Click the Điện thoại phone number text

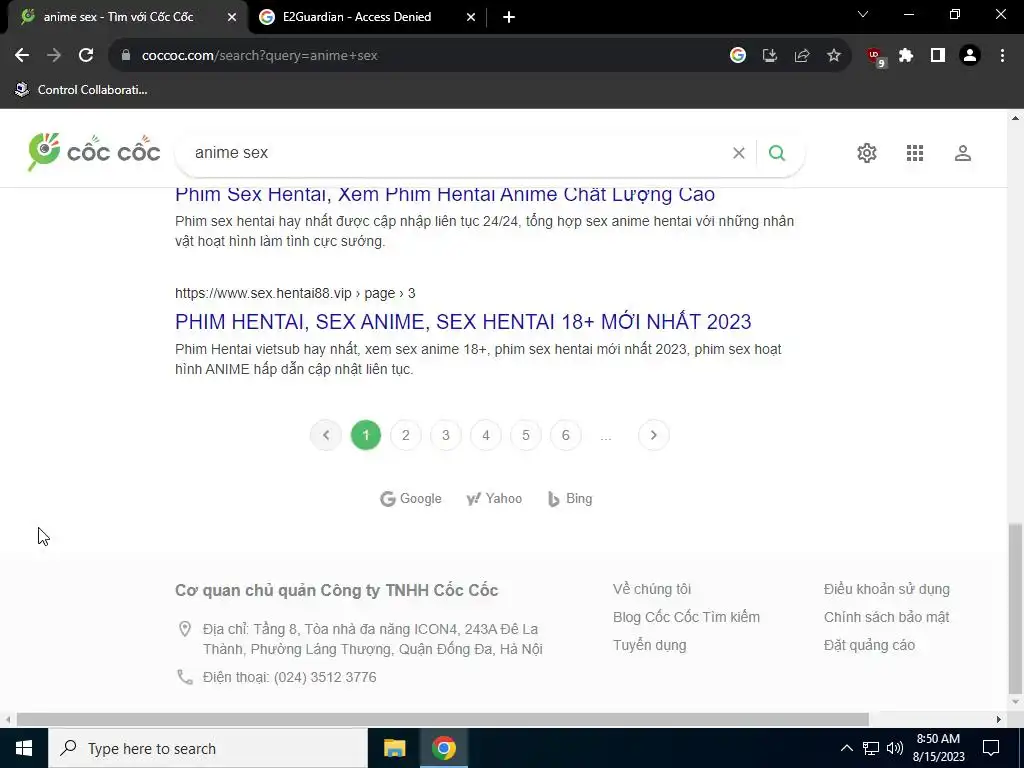tap(289, 677)
